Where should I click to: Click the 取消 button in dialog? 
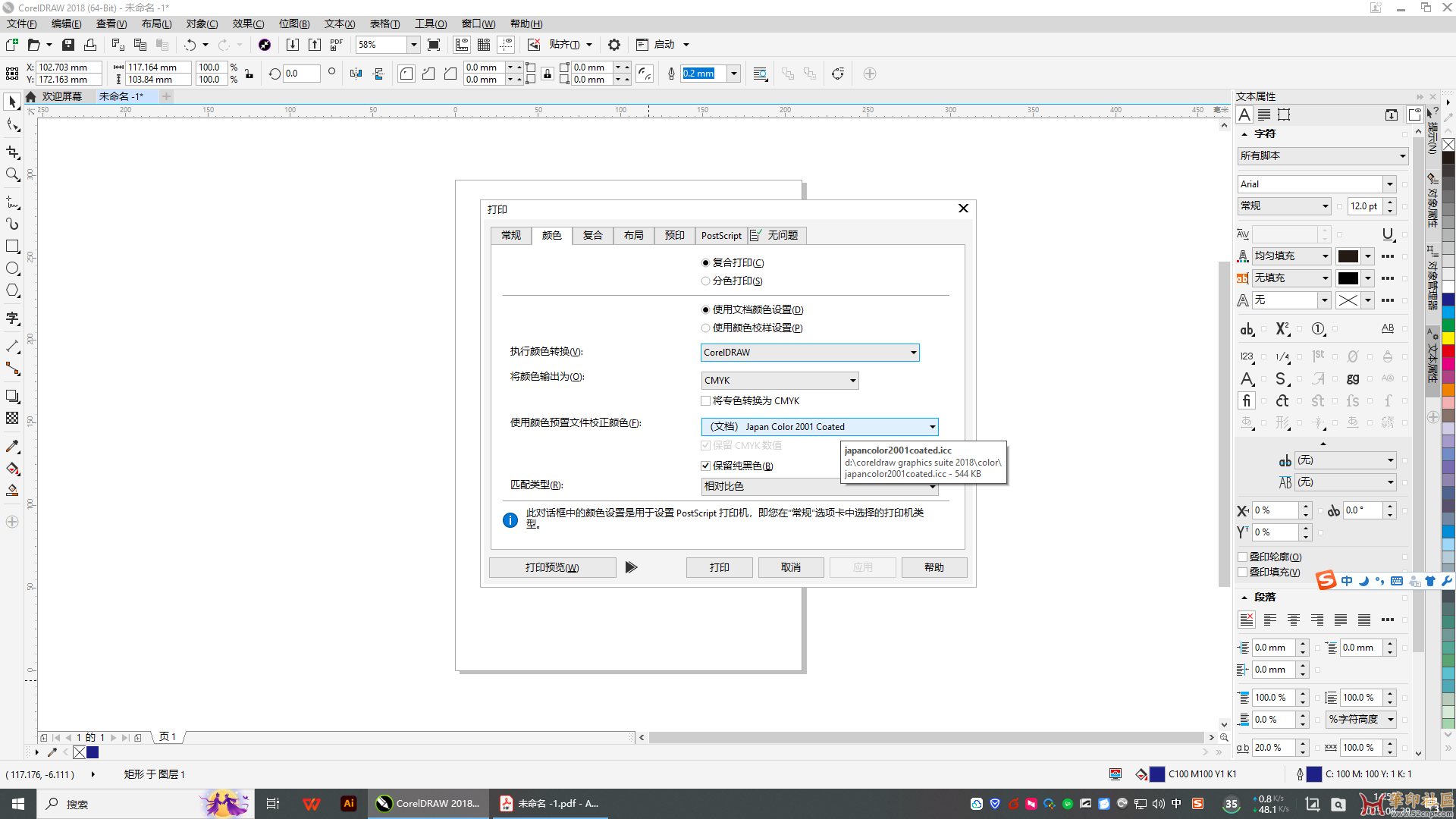click(791, 567)
